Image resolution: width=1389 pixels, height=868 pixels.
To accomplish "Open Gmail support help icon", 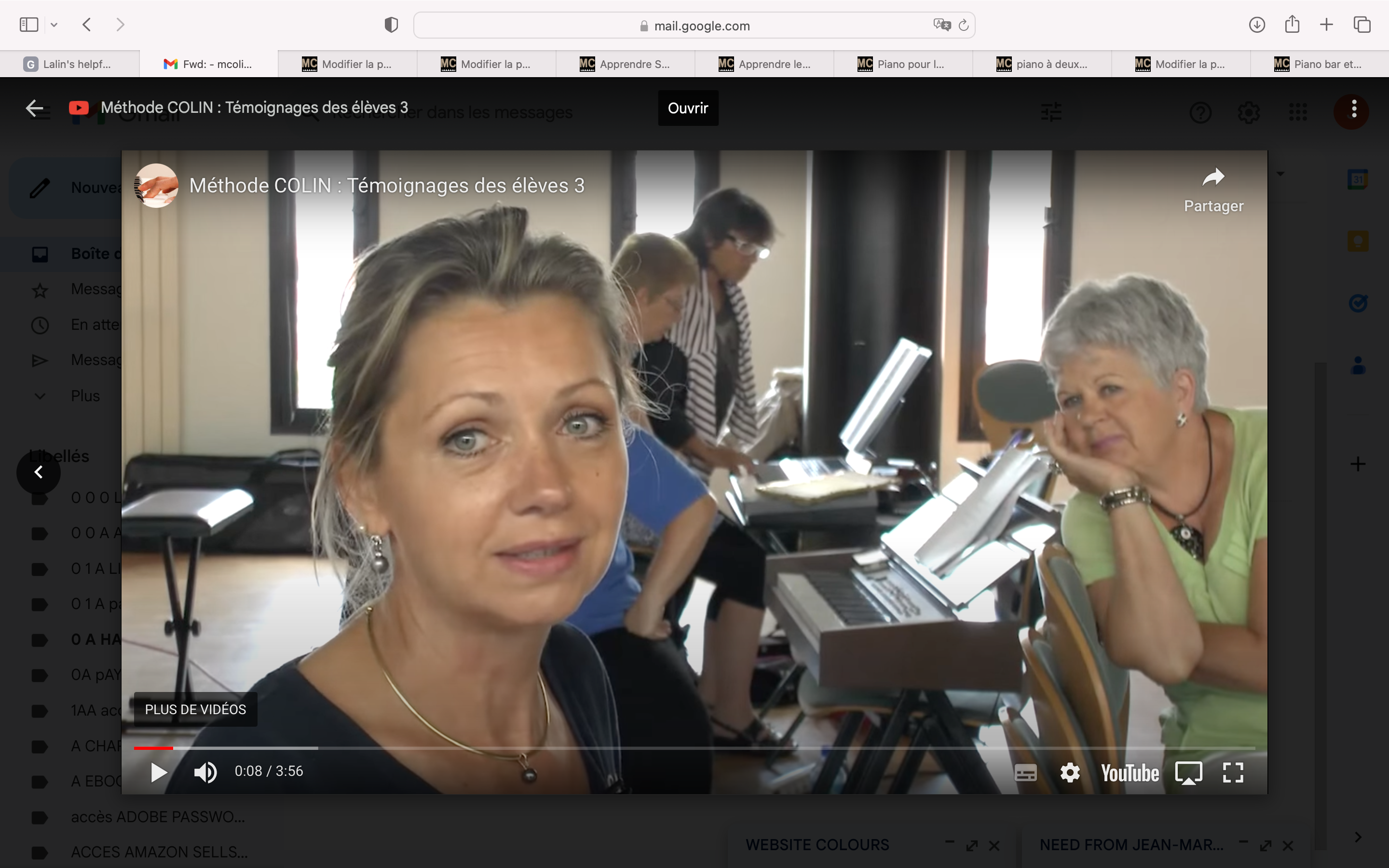I will (1200, 112).
